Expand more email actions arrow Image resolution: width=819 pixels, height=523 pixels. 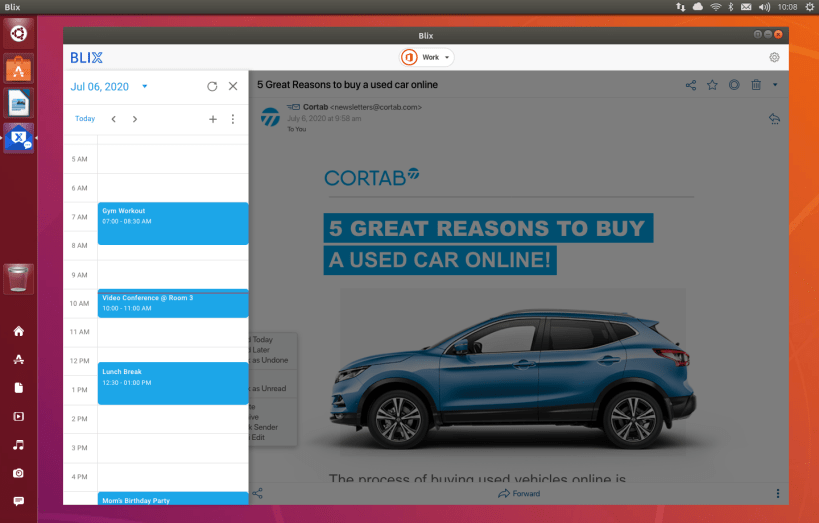tap(775, 85)
